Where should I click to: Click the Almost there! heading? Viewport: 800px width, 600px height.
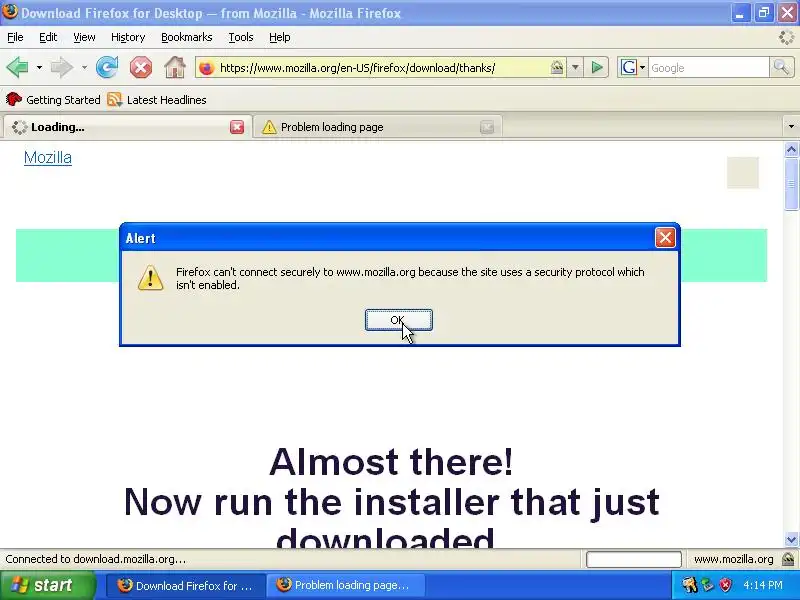[x=391, y=462]
